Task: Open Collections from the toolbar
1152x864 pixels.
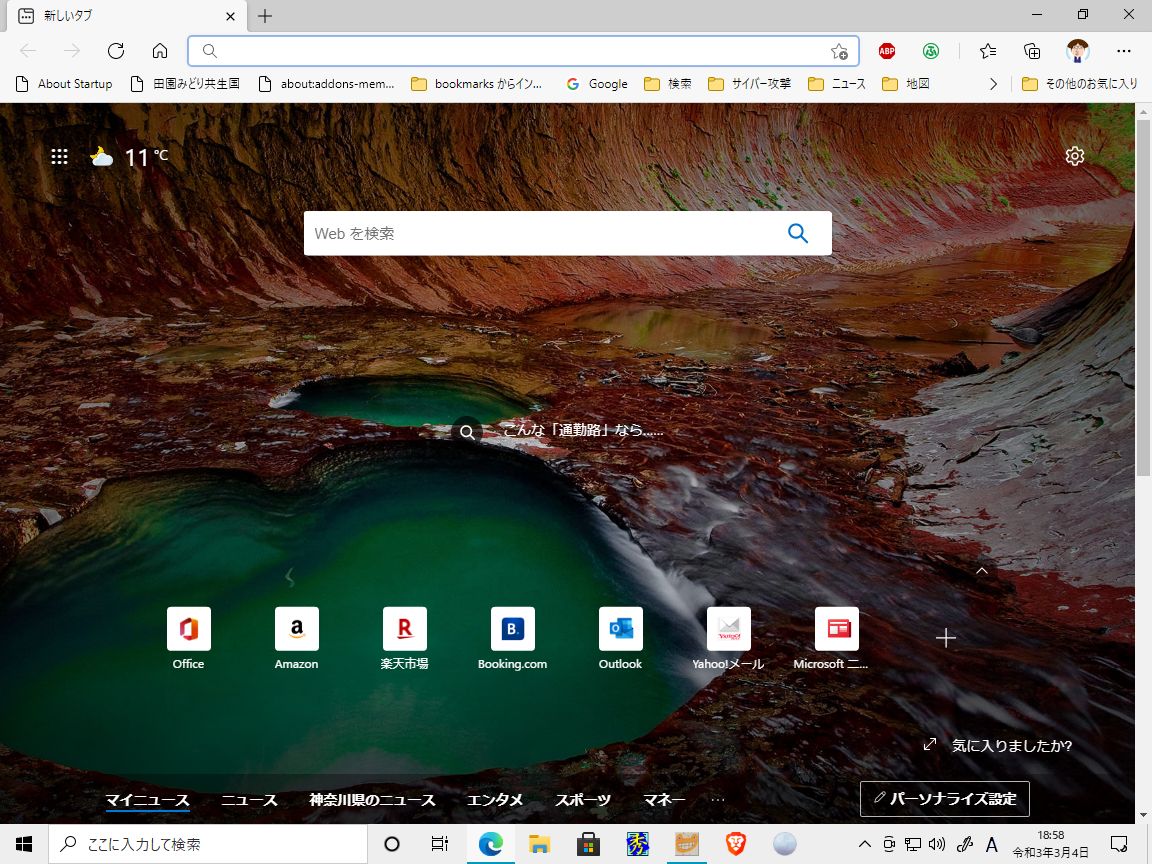Action: [x=1031, y=51]
